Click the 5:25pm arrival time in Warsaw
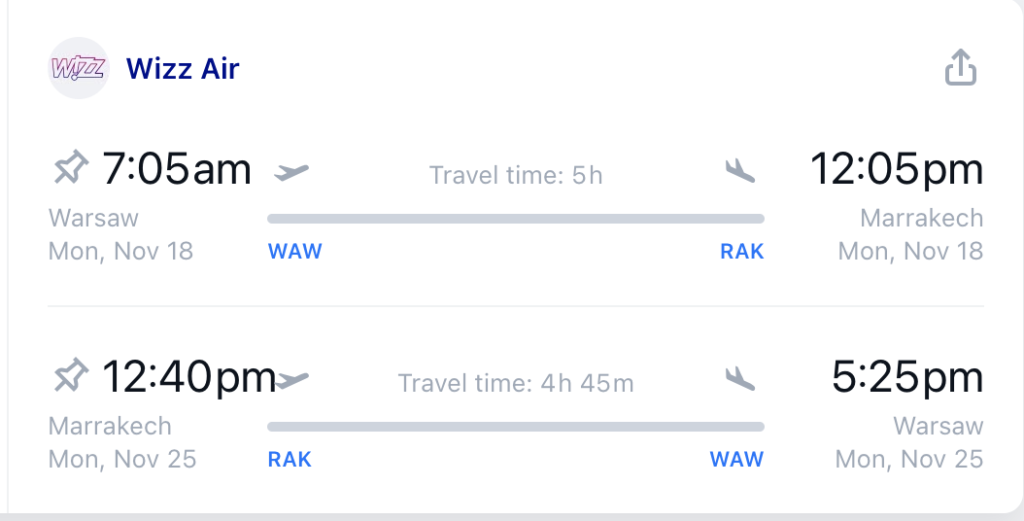 tap(907, 377)
